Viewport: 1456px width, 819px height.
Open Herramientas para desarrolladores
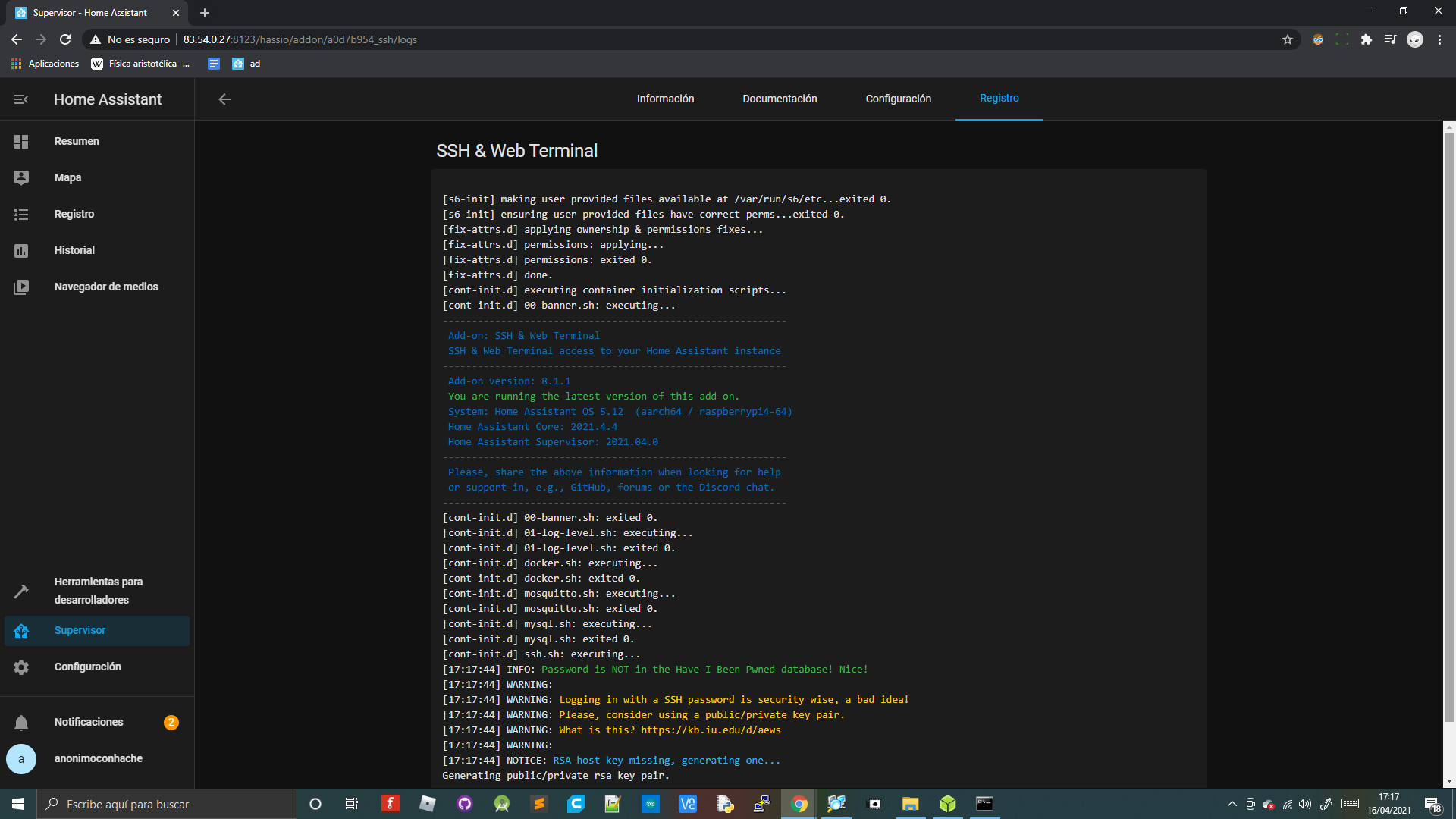(98, 591)
